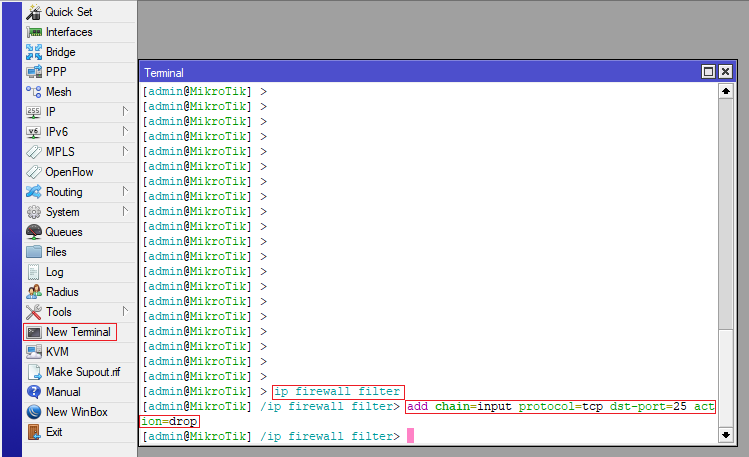
Task: Open KVM via its computers icon
Action: pos(34,352)
